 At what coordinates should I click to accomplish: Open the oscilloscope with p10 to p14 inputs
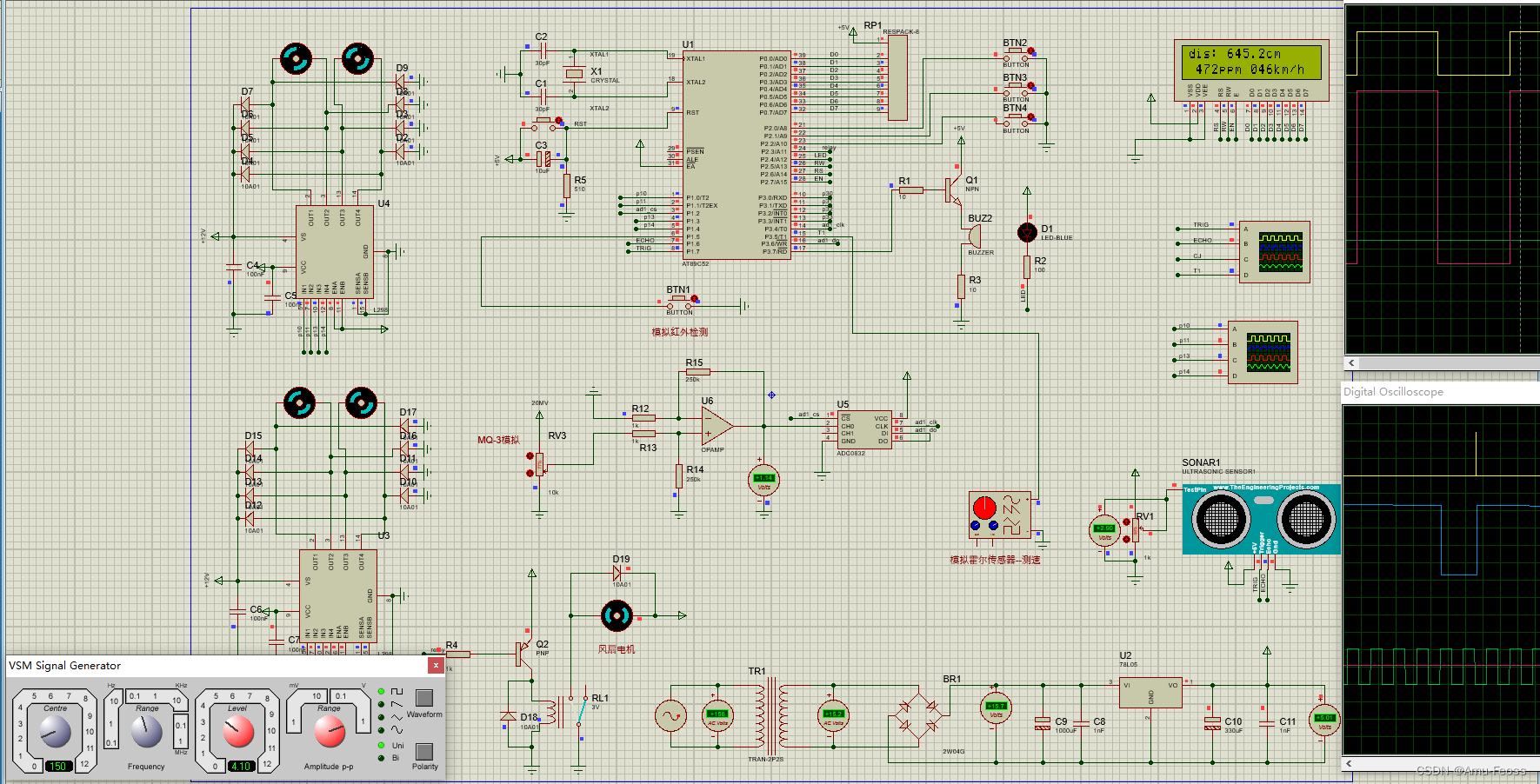pyautogui.click(x=1263, y=352)
